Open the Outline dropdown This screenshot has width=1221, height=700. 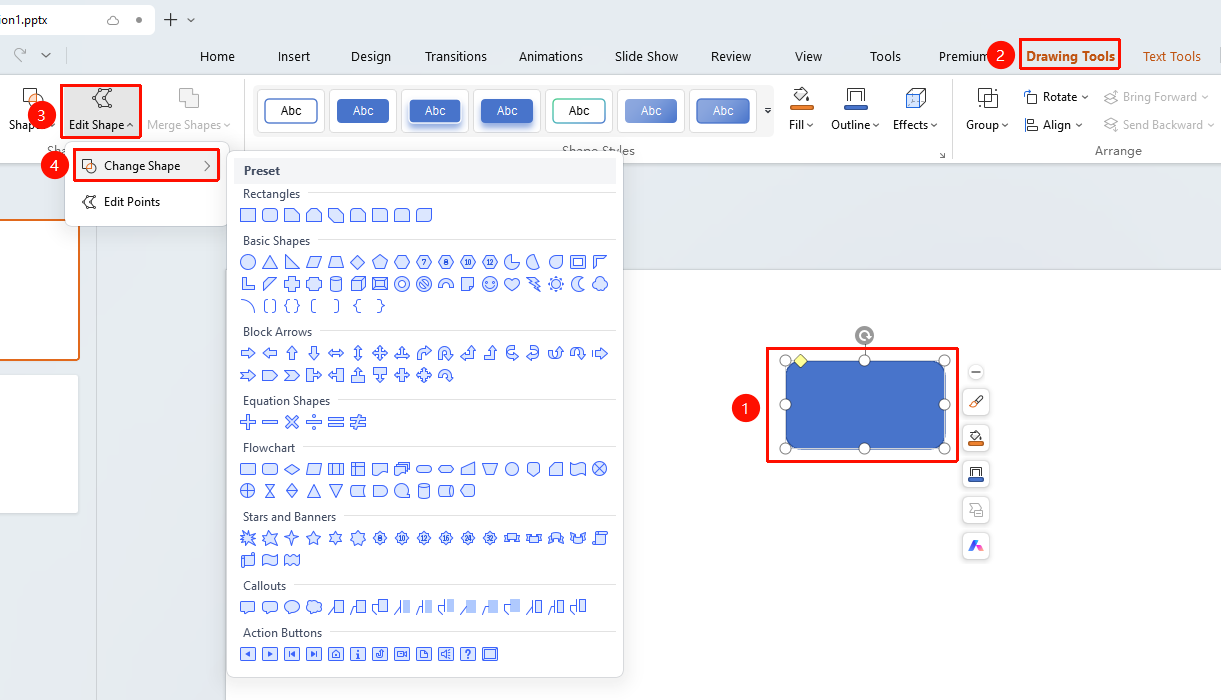[855, 110]
